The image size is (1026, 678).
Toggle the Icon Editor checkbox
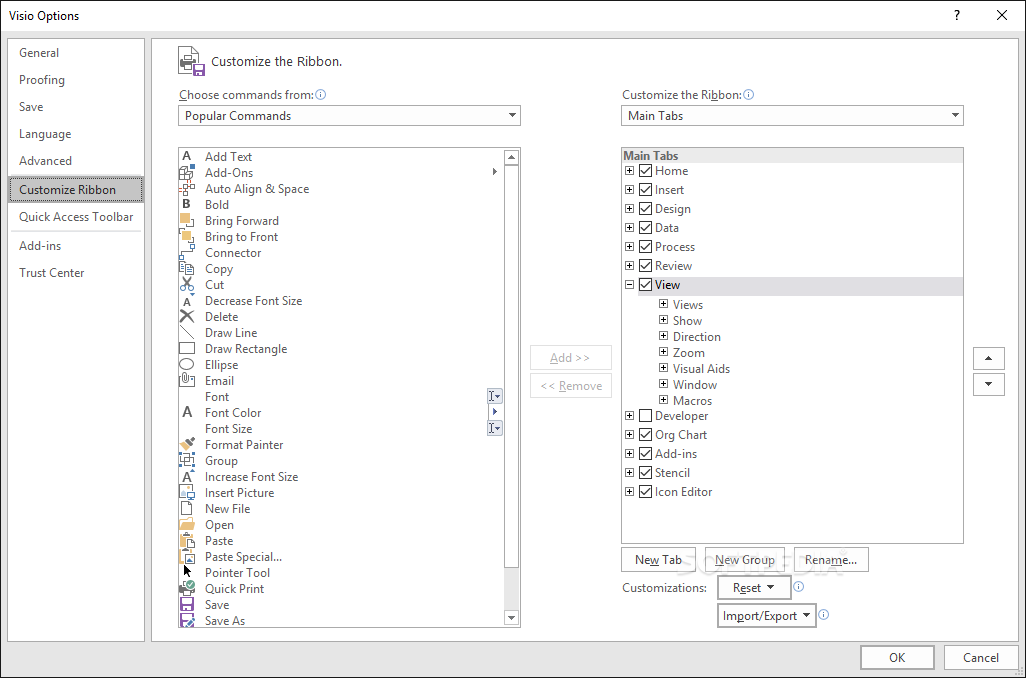pyautogui.click(x=645, y=491)
